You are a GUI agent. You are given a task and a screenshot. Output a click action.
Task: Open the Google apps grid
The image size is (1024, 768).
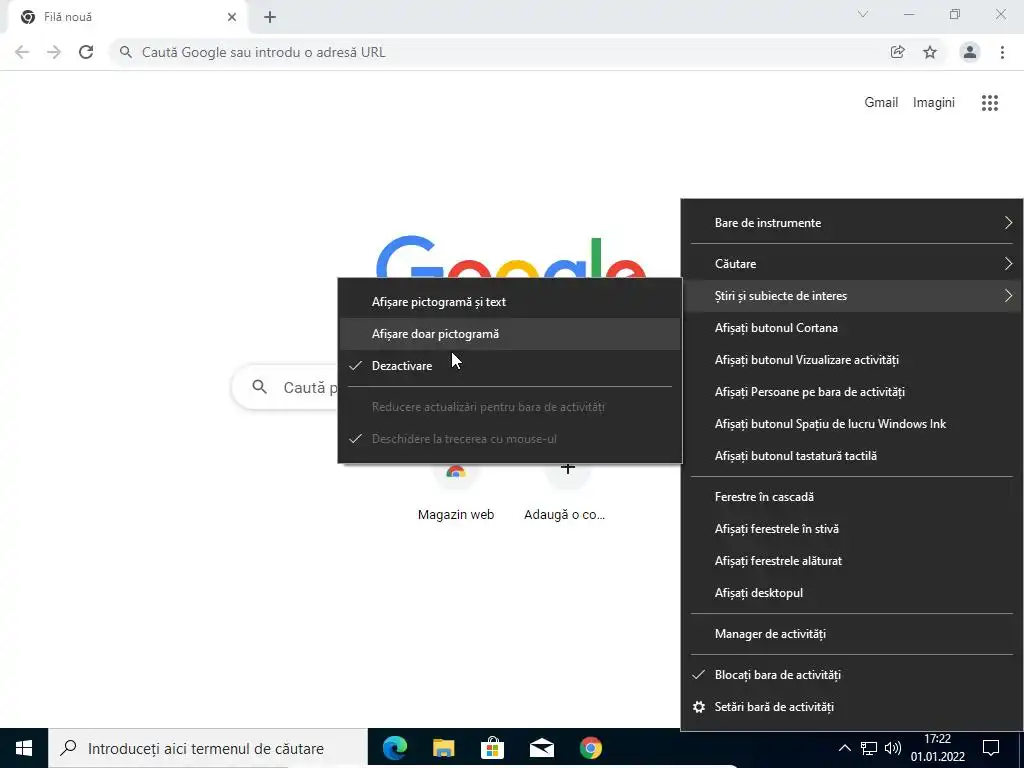990,103
